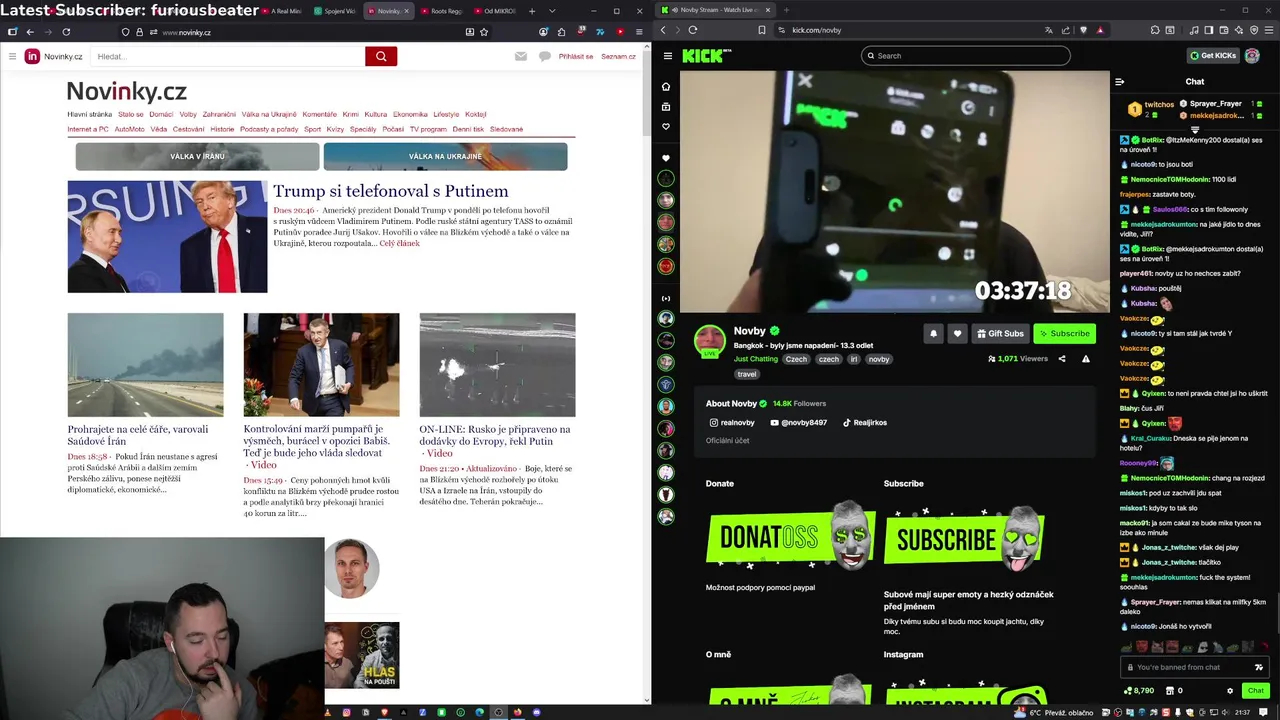Open the Válka na Ukrajině section
The image size is (1280, 720).
point(269,114)
